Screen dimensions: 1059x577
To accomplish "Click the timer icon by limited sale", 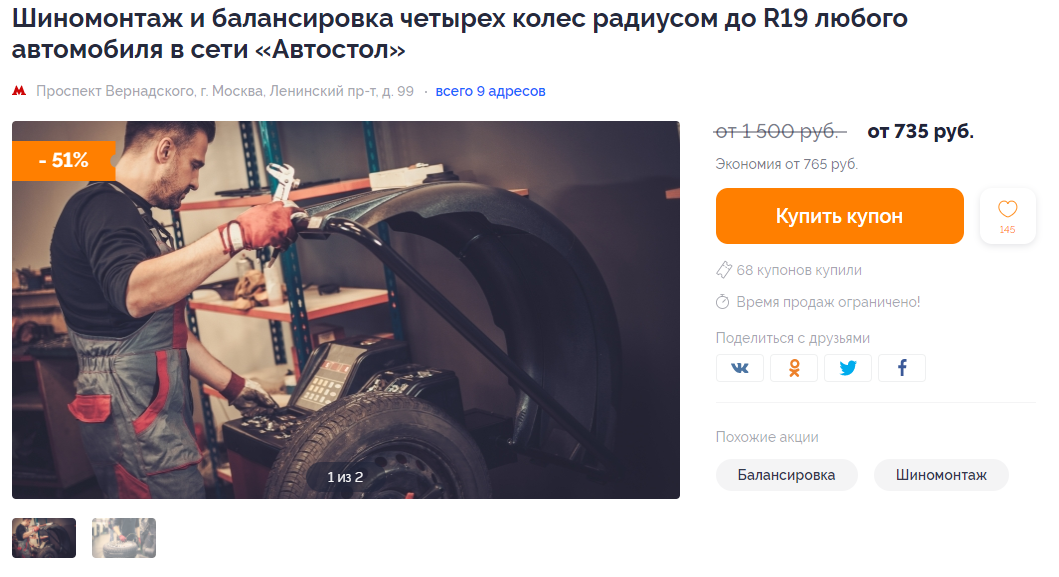I will [x=723, y=302].
